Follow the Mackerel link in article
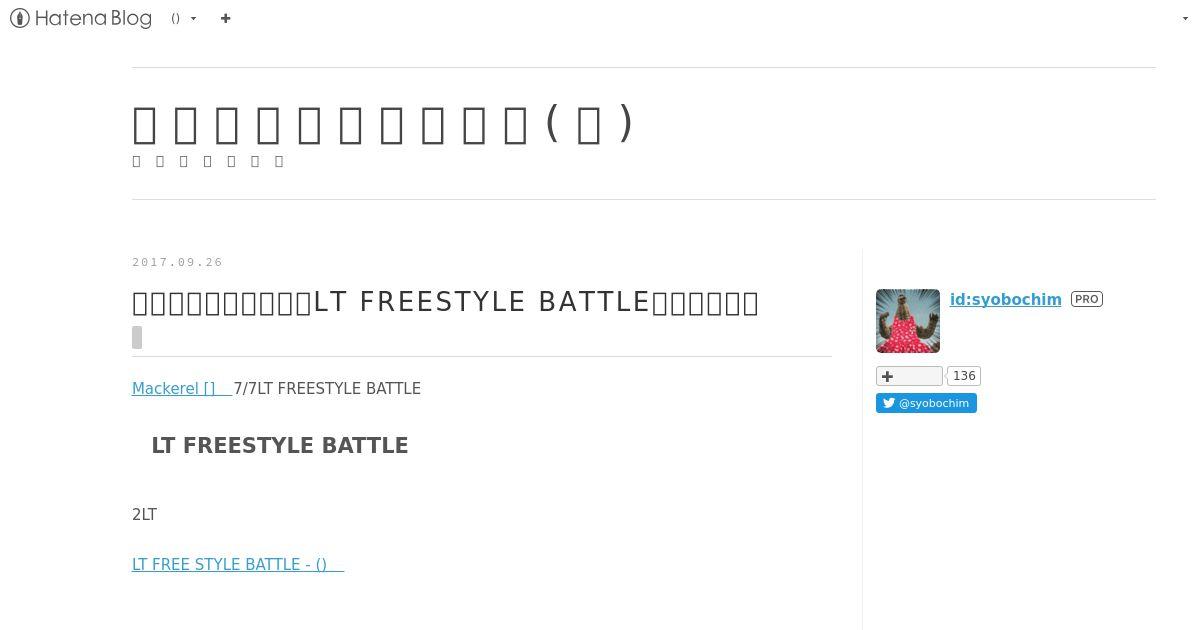This screenshot has height=630, width=1200. pyautogui.click(x=182, y=388)
